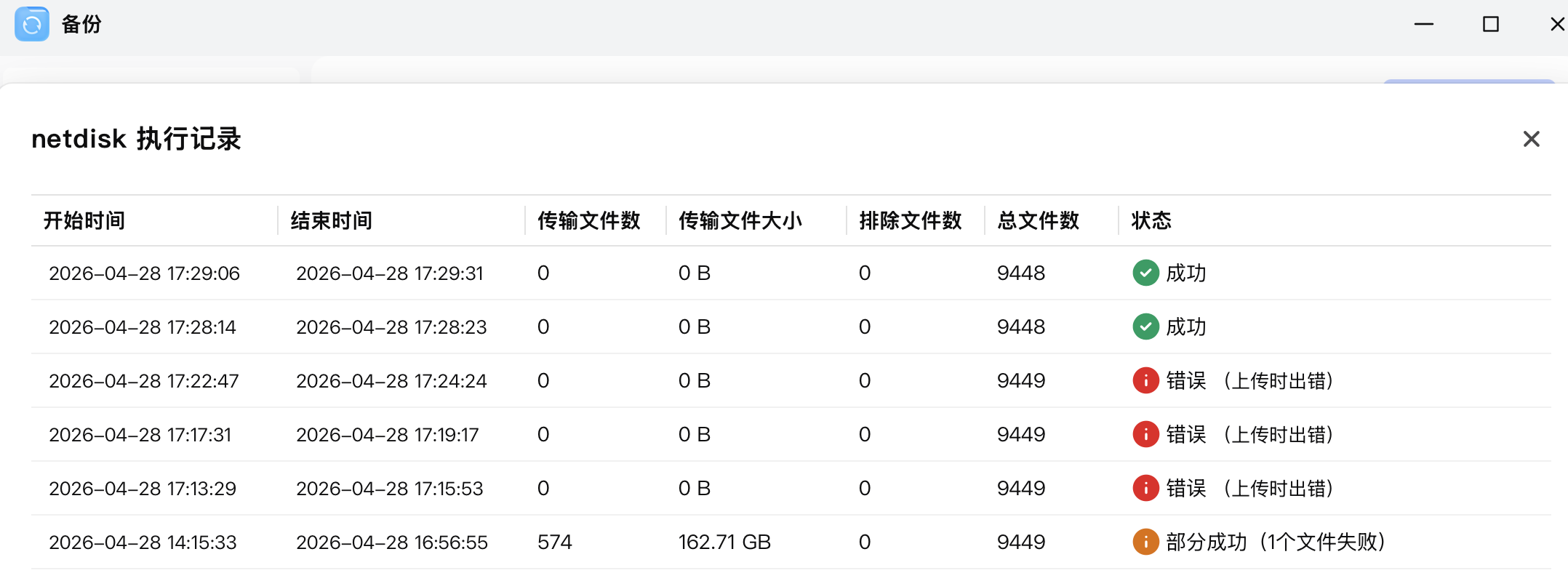Click 错误（上传时出错）text in 17:22:47 row
The width and height of the screenshot is (1568, 573).
tap(1250, 381)
